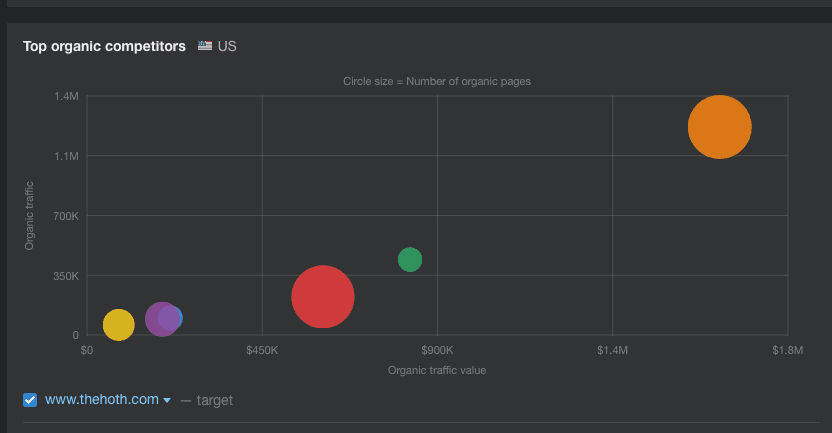Screen dimensions: 832x433
Task: Select the large red bubble
Action: tap(323, 297)
